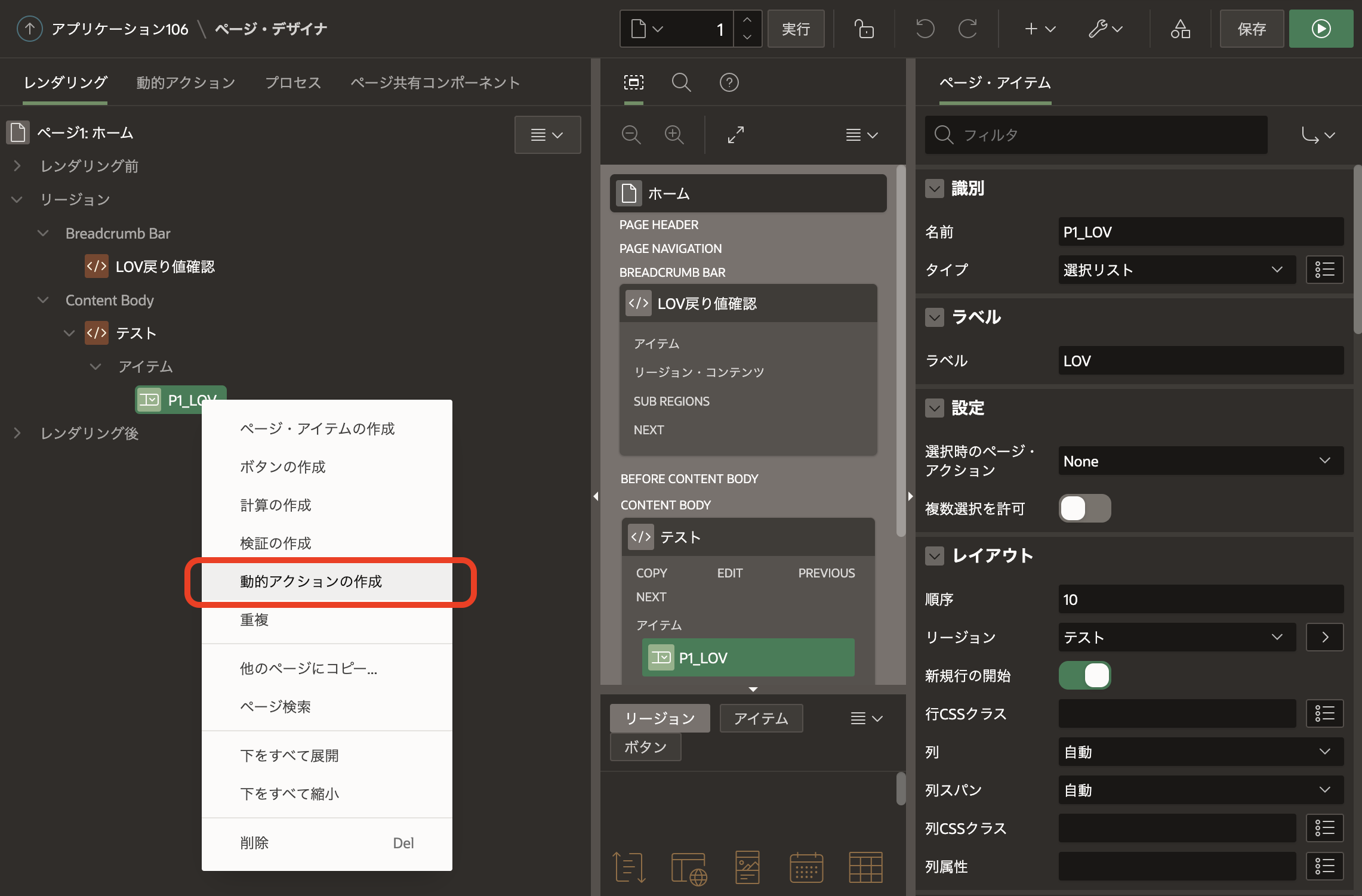Select the layout tab icon in middle pane
The height and width of the screenshot is (896, 1362).
point(634,82)
